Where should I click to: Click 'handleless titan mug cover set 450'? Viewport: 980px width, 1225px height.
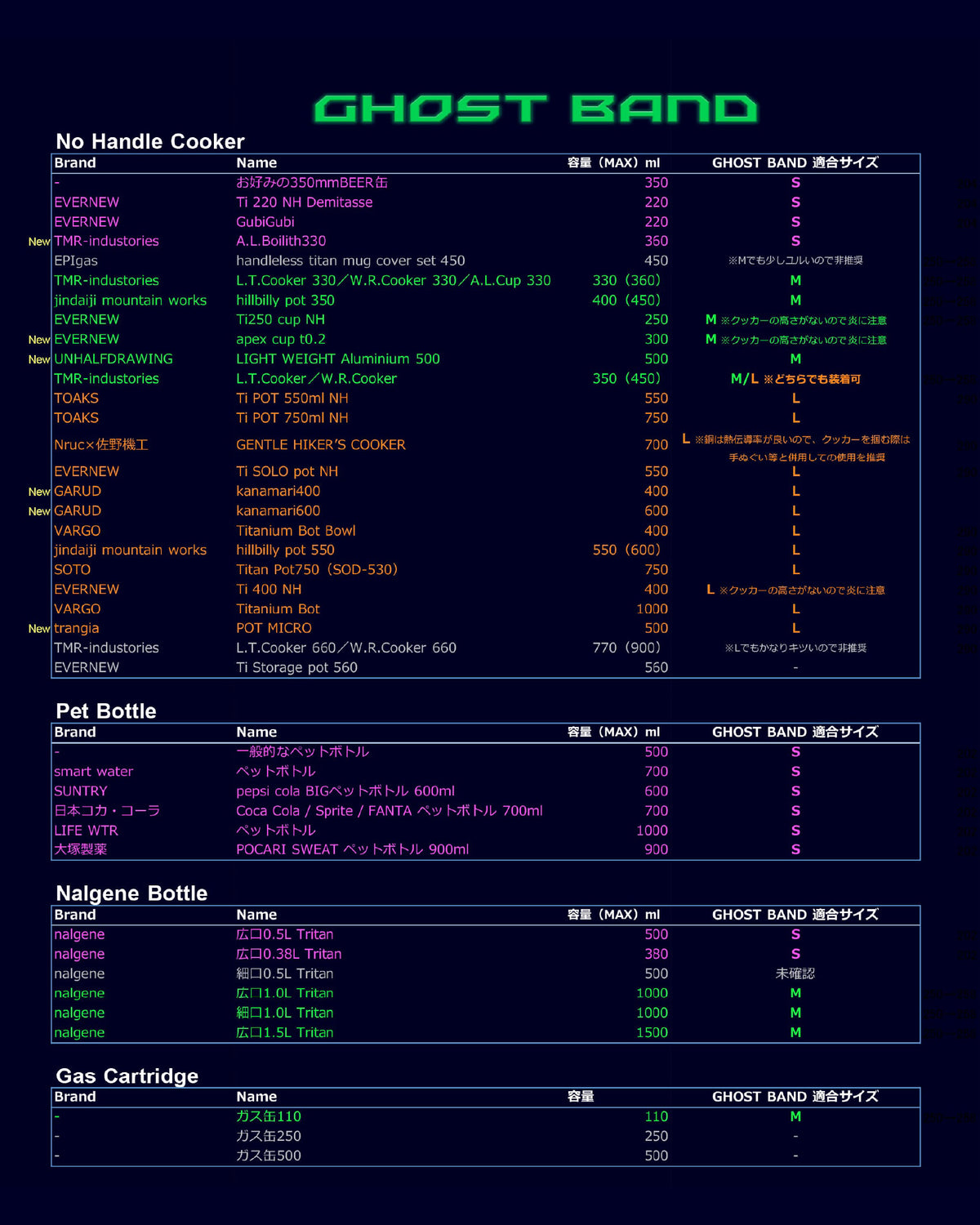350,261
